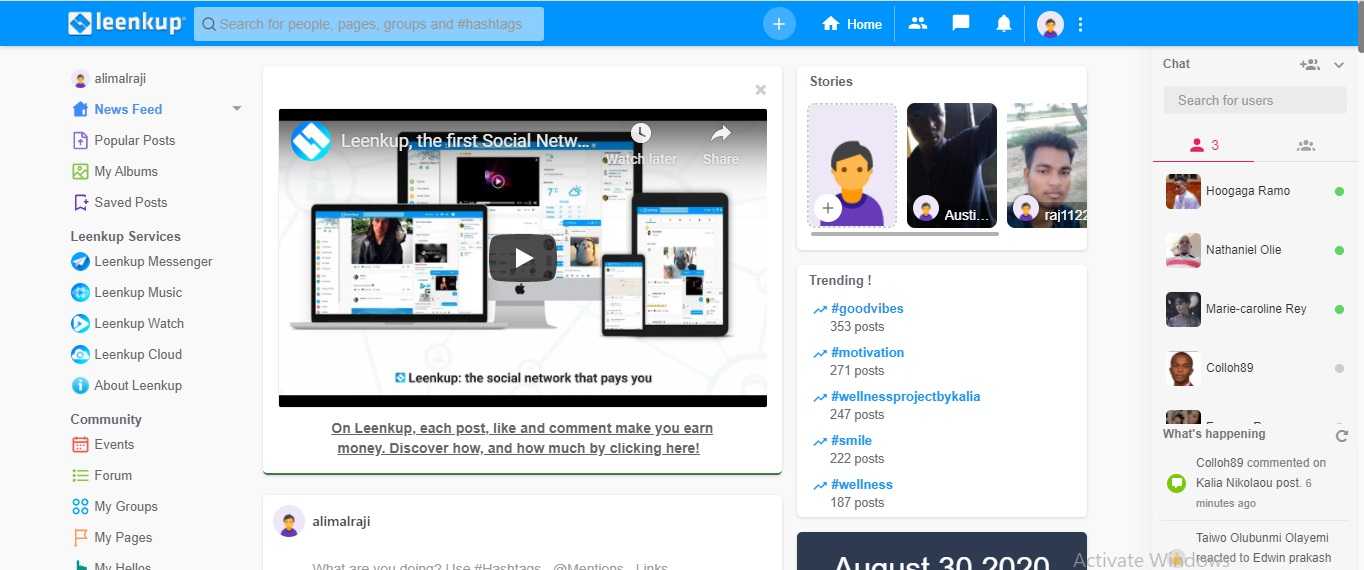Click the Events calendar icon

[x=80, y=444]
